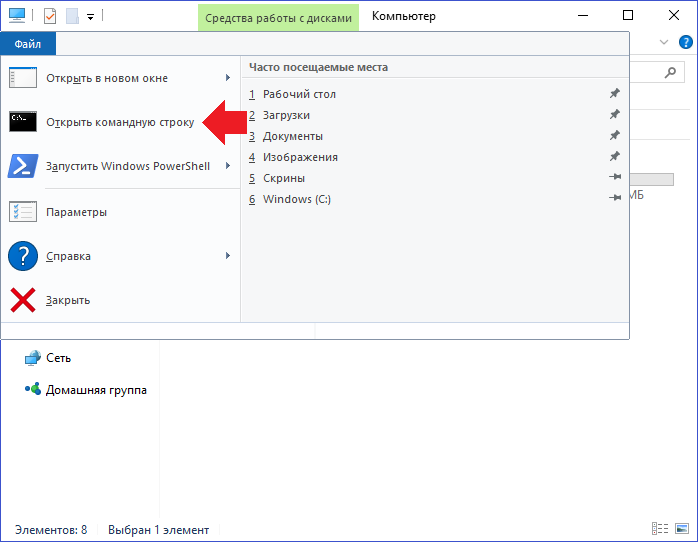Screen dimensions: 698x542
Task: Click the PowerShell icon
Action: pos(23,166)
